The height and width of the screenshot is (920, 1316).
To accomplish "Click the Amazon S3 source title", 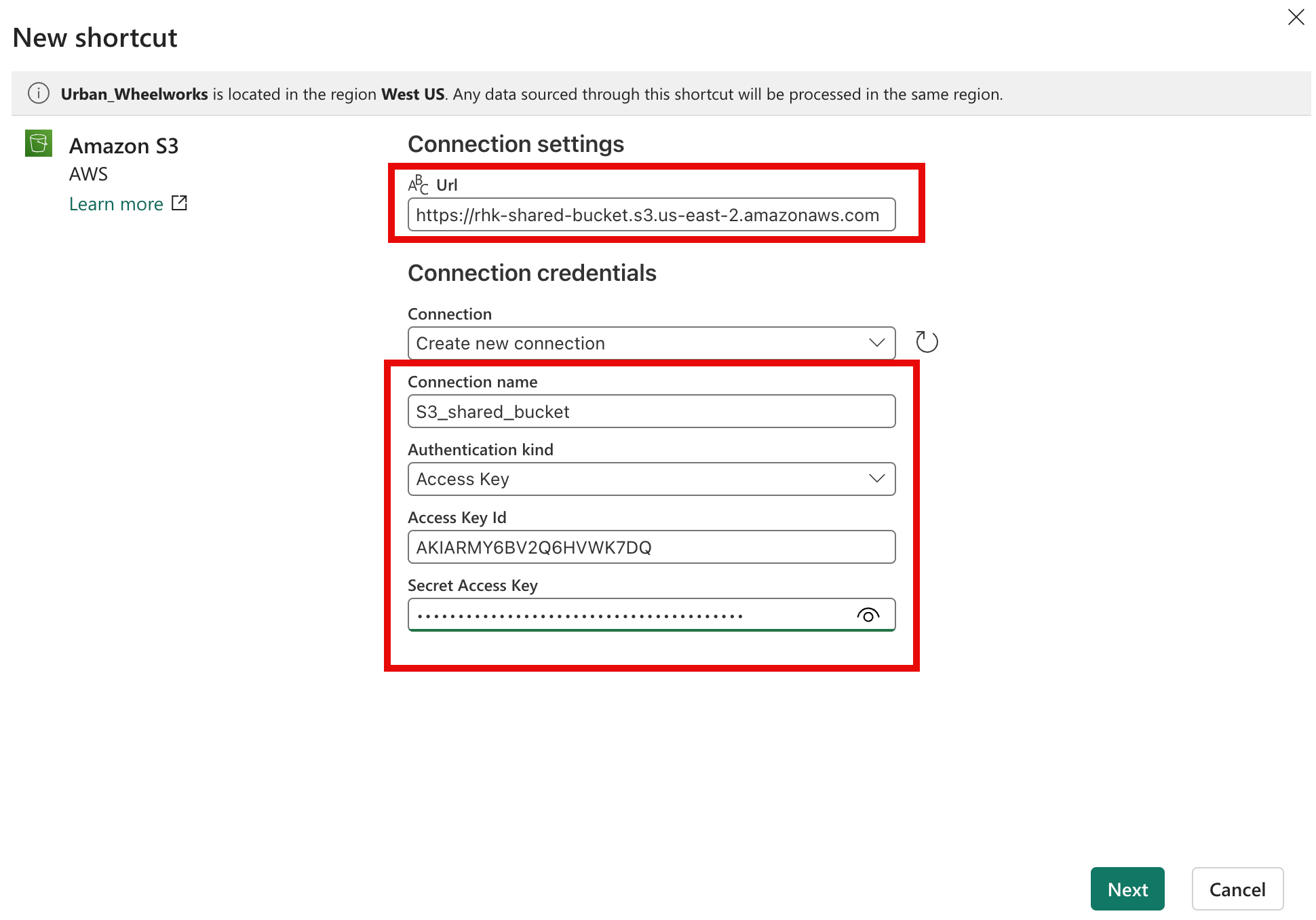I will pos(123,146).
